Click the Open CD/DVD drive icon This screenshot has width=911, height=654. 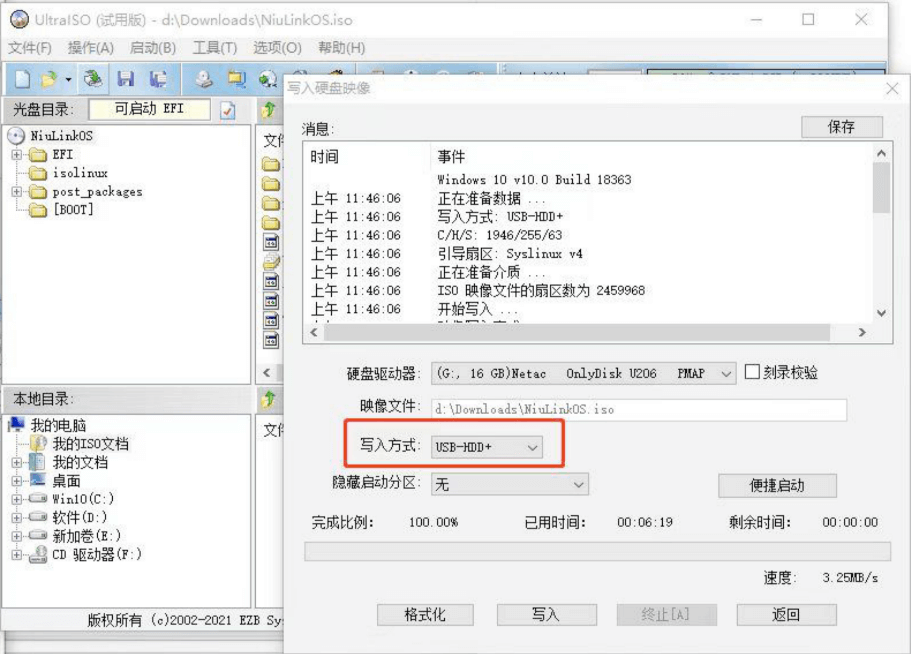(204, 79)
